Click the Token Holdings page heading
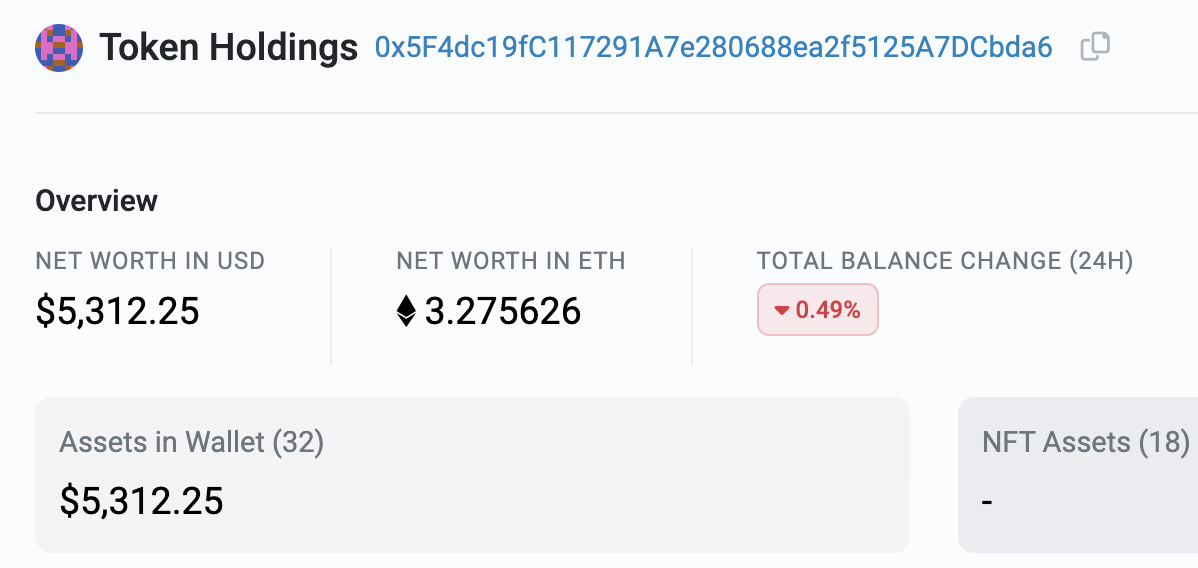1198x568 pixels. click(x=228, y=47)
